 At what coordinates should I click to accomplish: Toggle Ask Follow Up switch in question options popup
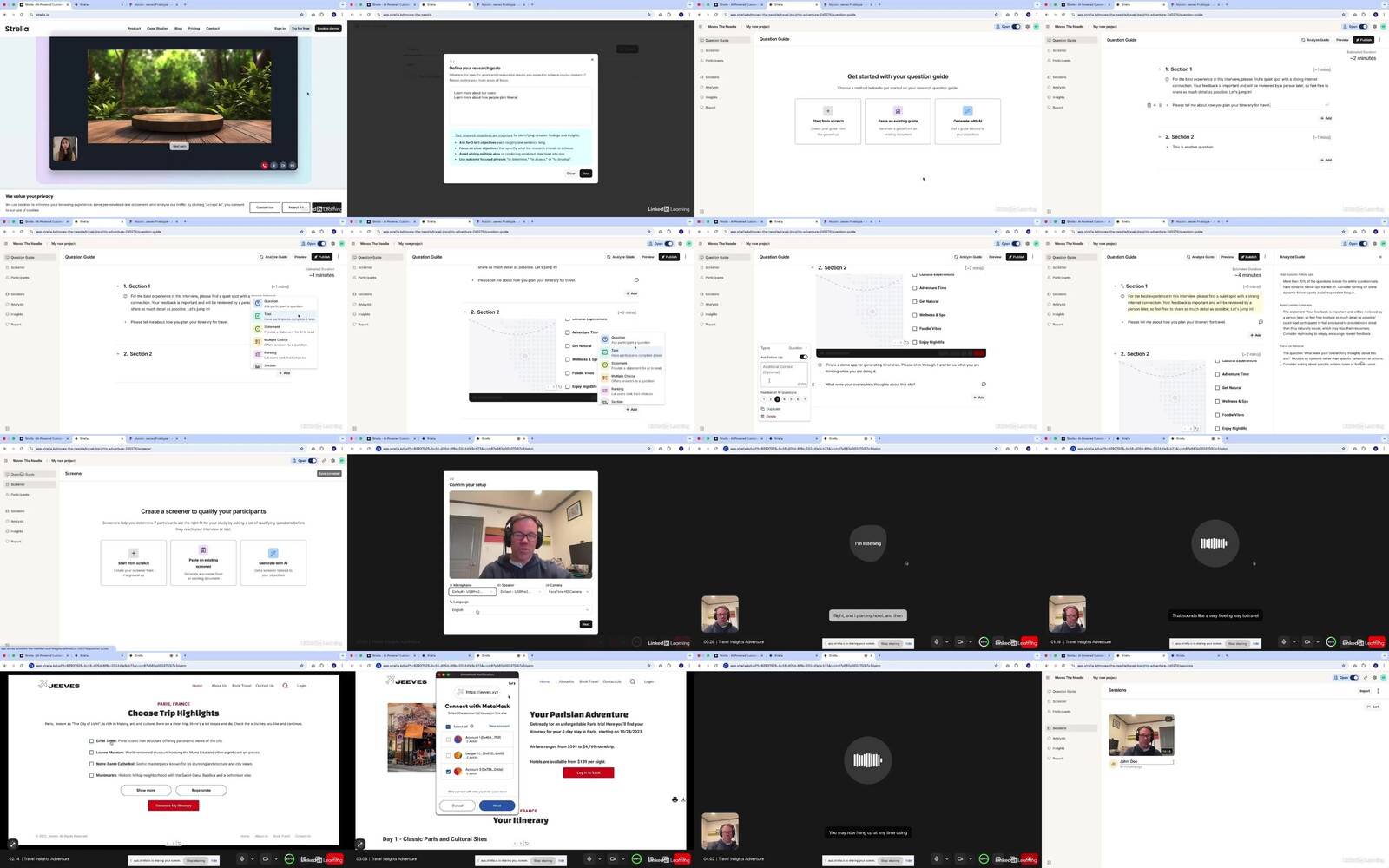point(803,357)
